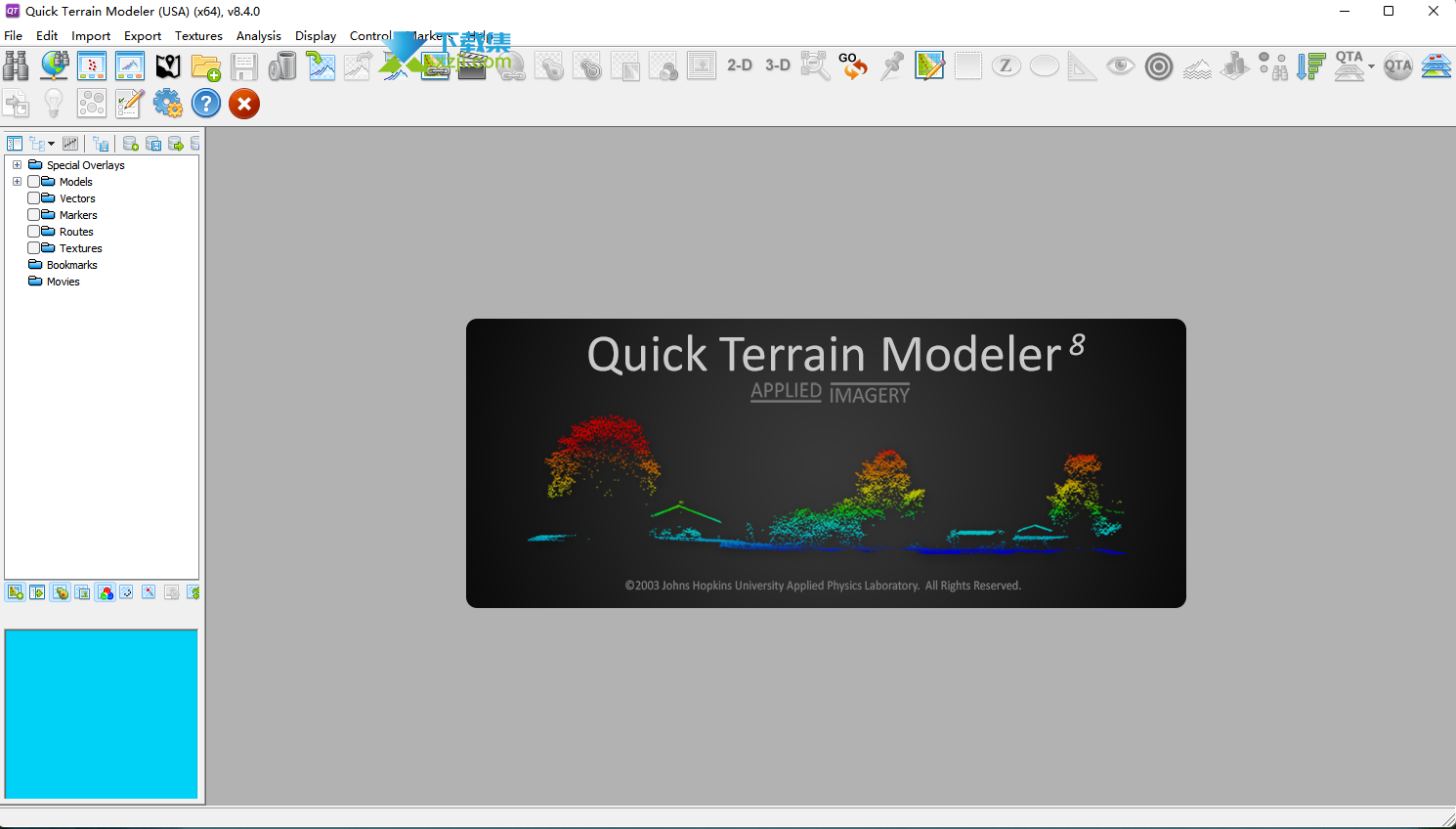1456x829 pixels.
Task: Click the zoom-to-extents magnifier icon
Action: pos(816,65)
